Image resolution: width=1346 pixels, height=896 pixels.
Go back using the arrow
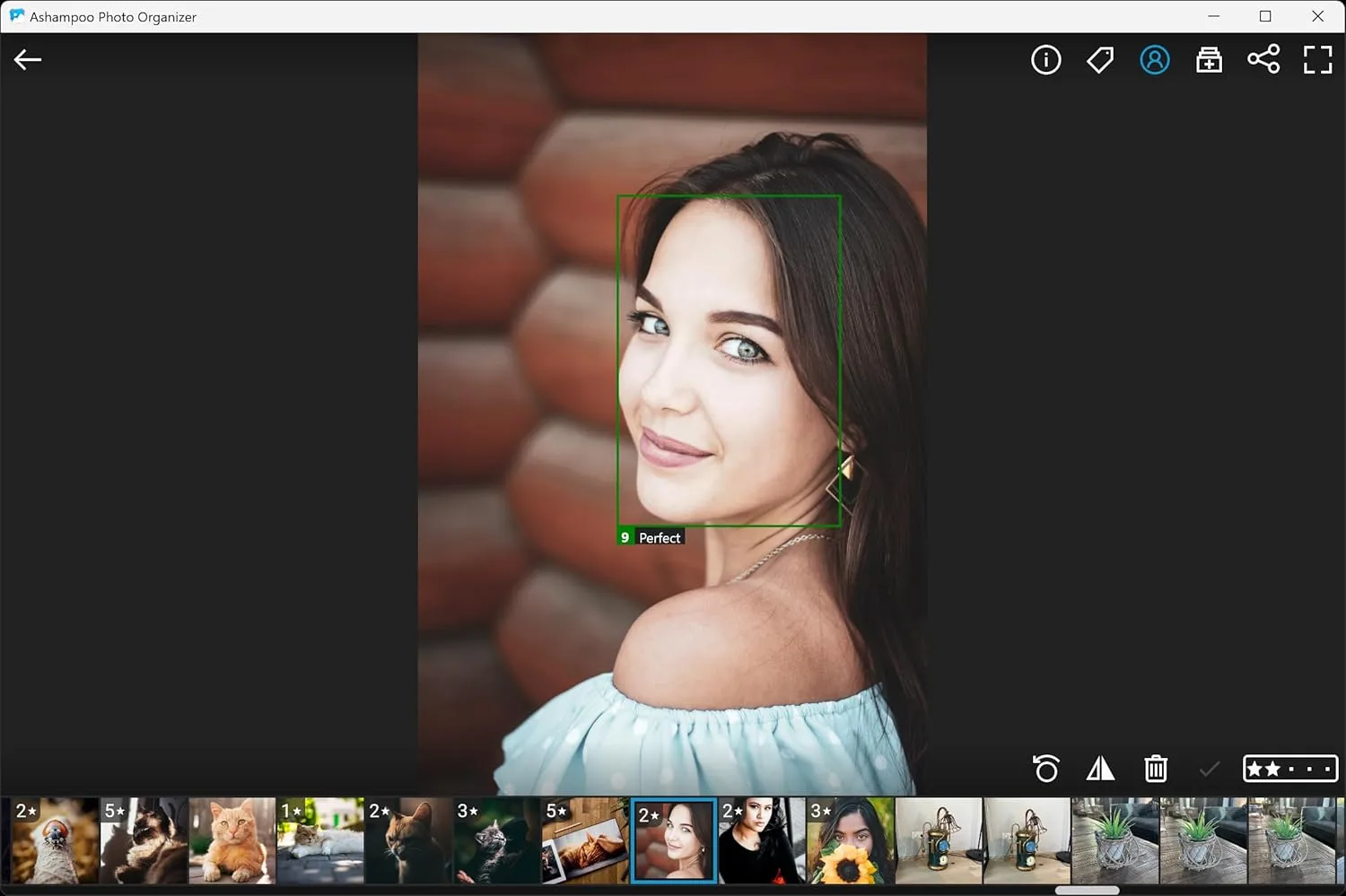click(x=28, y=59)
